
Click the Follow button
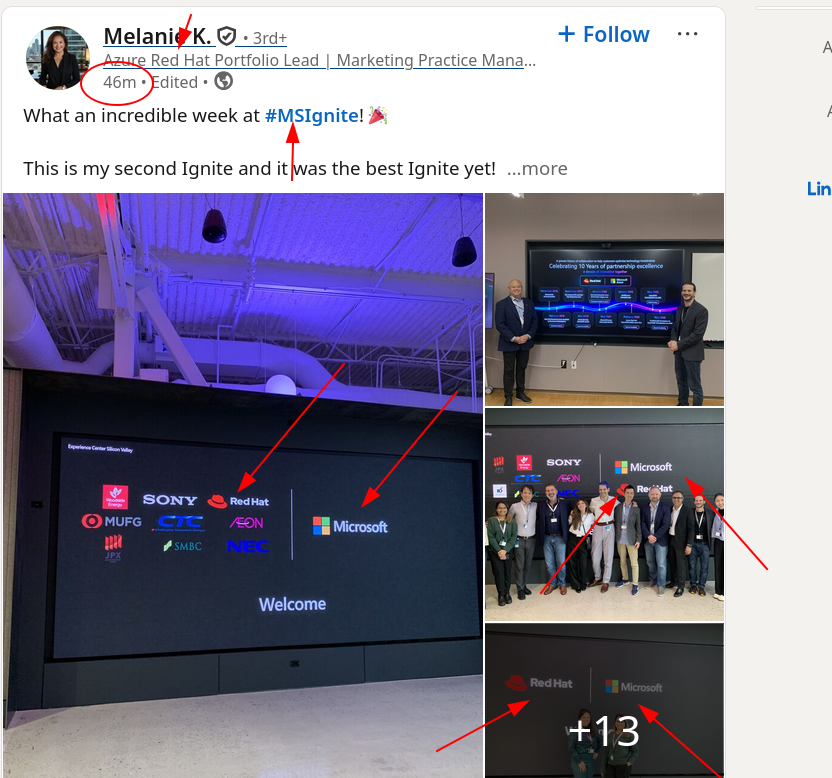coord(604,34)
